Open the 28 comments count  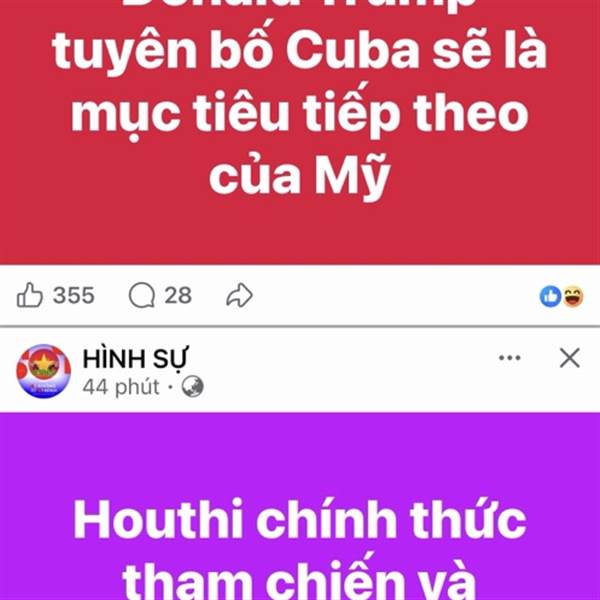178,295
